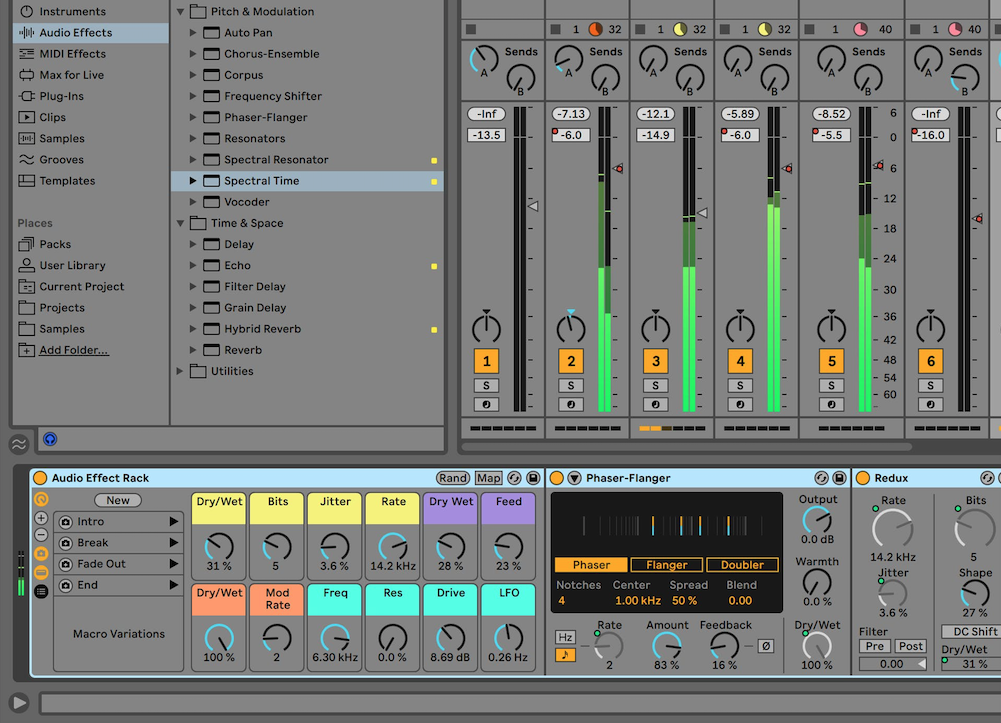Solo track 5

(x=831, y=386)
